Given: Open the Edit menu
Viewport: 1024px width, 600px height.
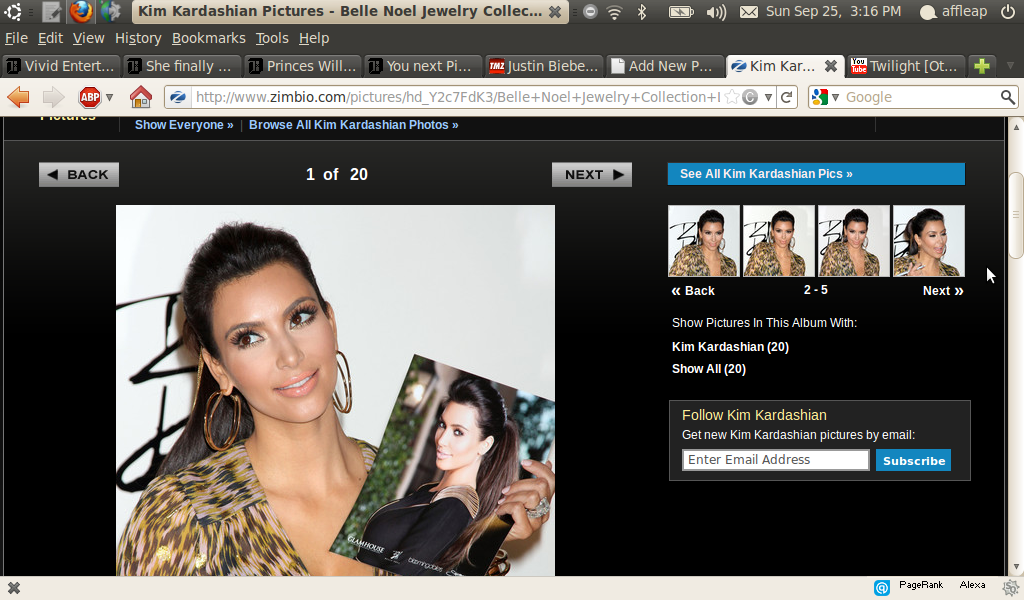Looking at the screenshot, I should point(50,39).
